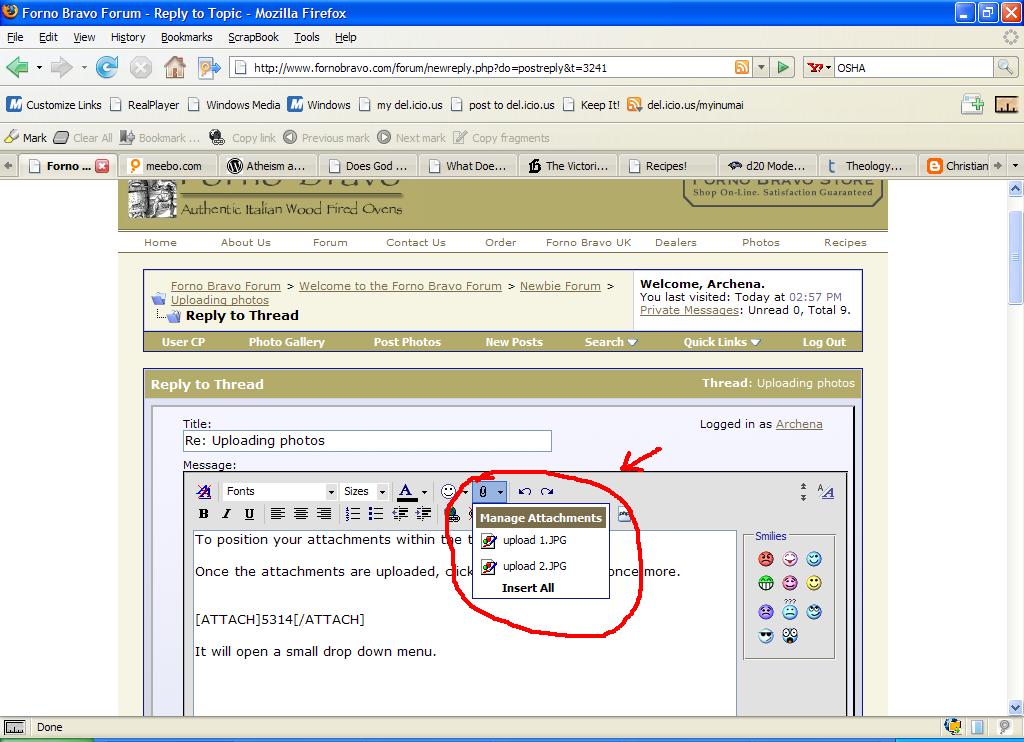Click the paperclip attachment icon
Image resolution: width=1024 pixels, height=742 pixels.
[x=484, y=491]
